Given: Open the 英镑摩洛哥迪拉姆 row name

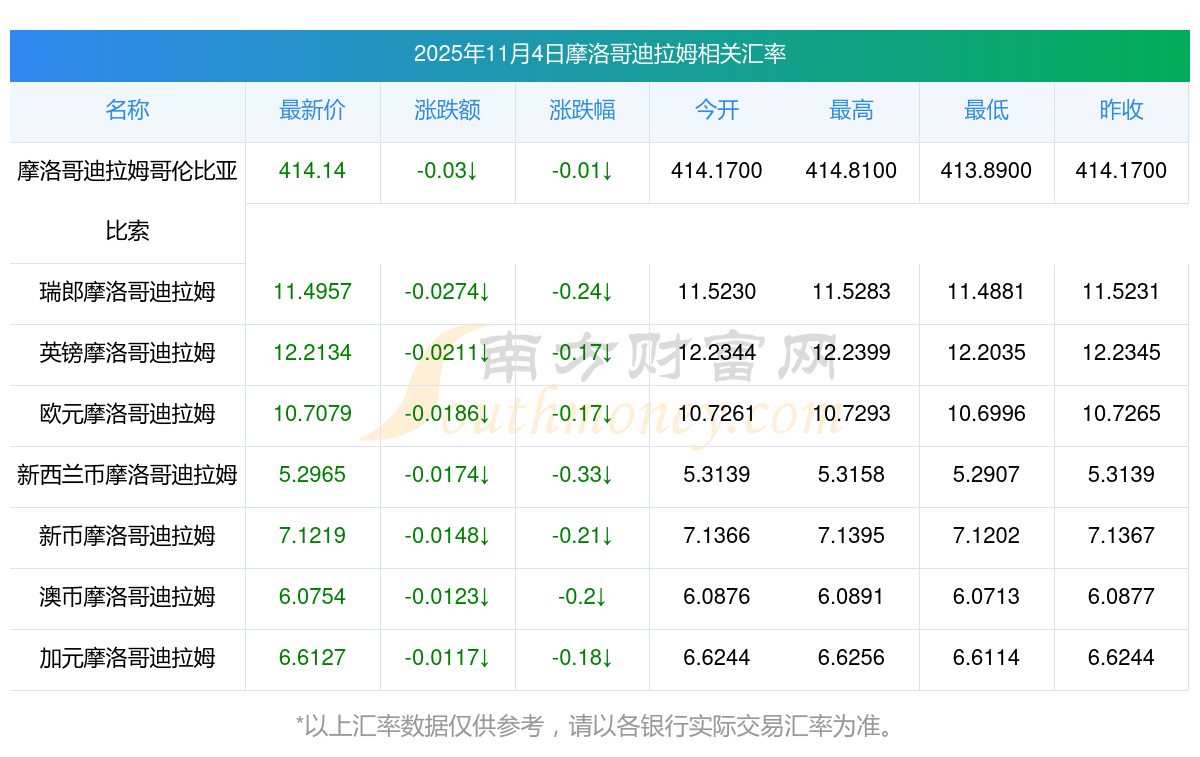Looking at the screenshot, I should (127, 354).
